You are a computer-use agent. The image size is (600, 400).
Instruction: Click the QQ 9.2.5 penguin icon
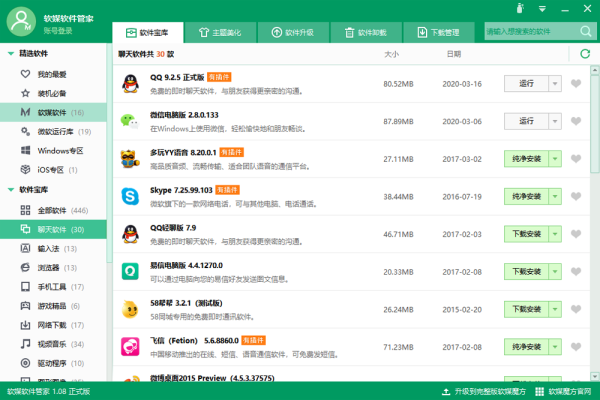(130, 83)
